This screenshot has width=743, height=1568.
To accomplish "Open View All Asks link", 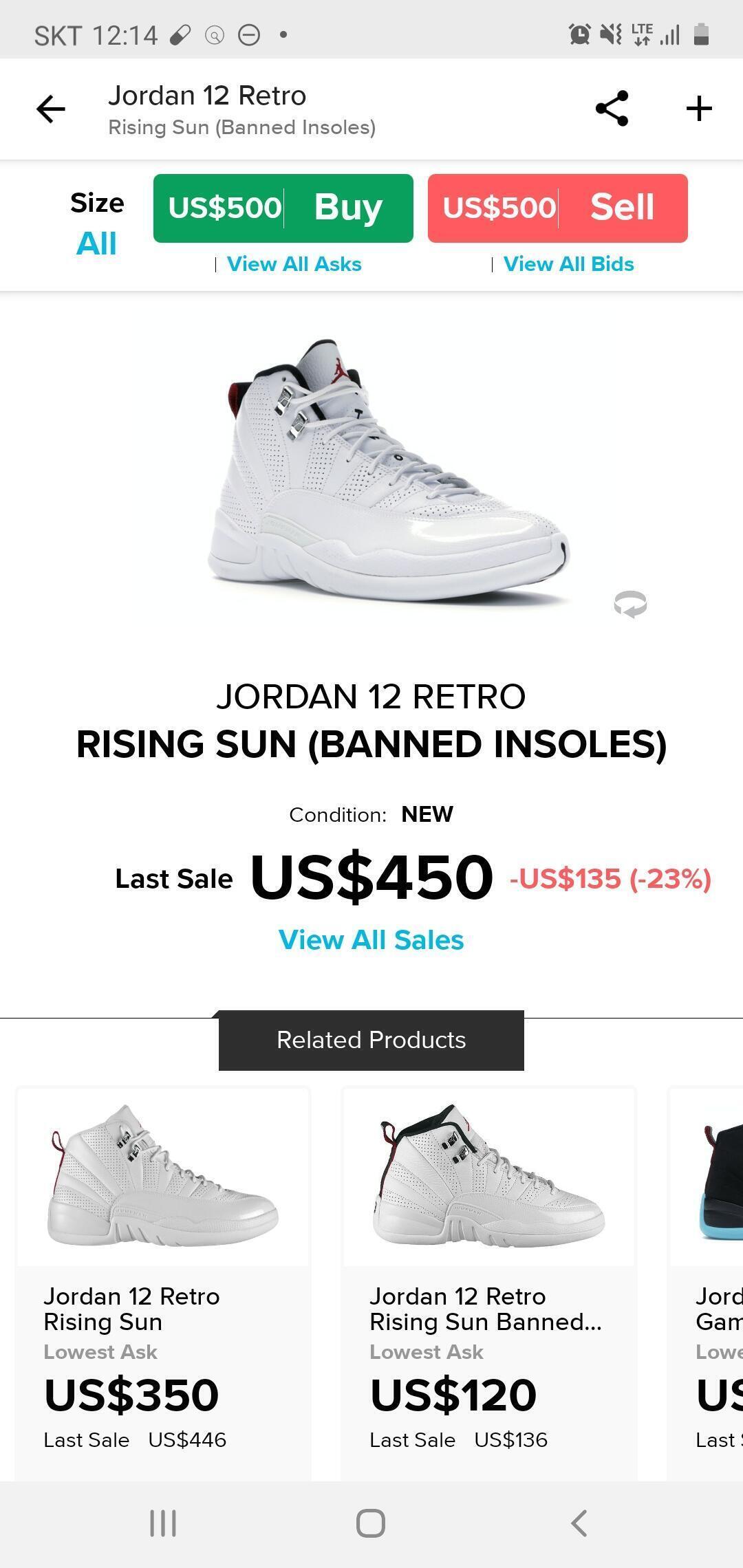I will coord(294,264).
